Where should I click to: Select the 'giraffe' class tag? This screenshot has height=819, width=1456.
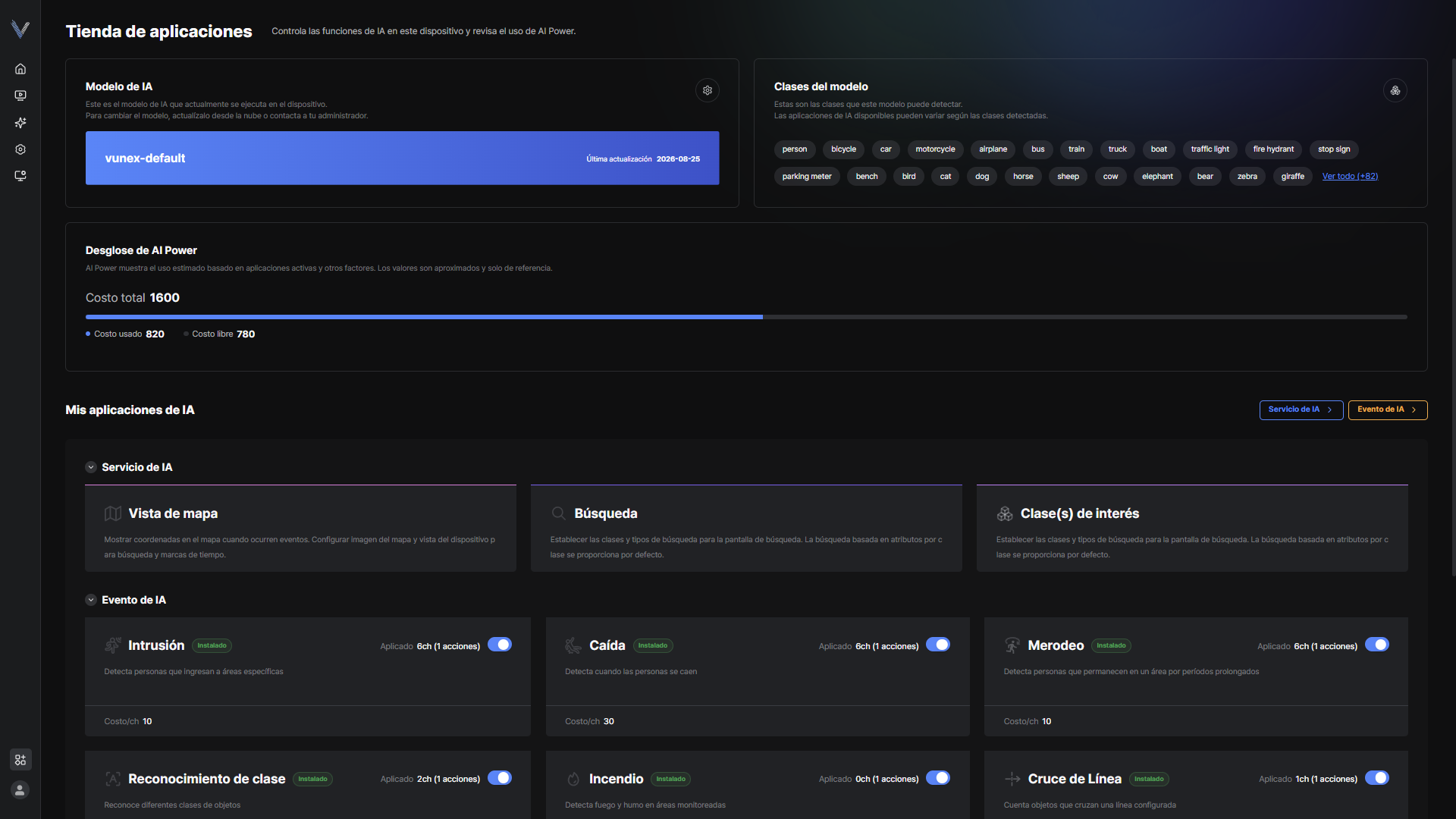pyautogui.click(x=1293, y=177)
